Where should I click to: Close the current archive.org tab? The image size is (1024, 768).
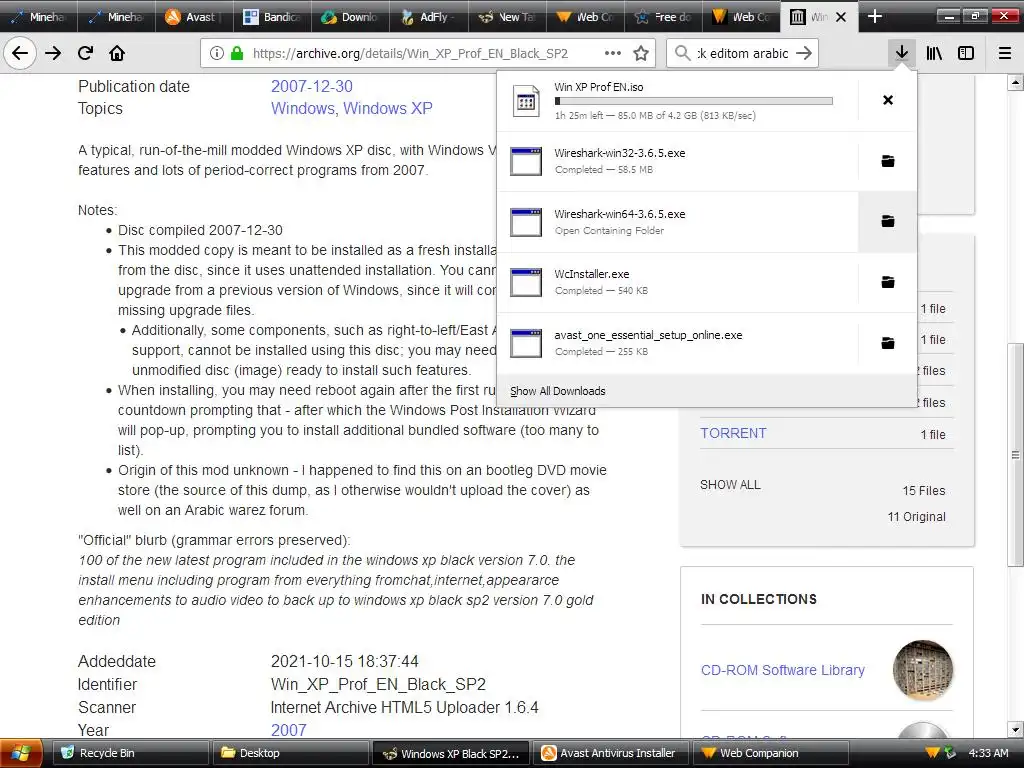tap(841, 17)
